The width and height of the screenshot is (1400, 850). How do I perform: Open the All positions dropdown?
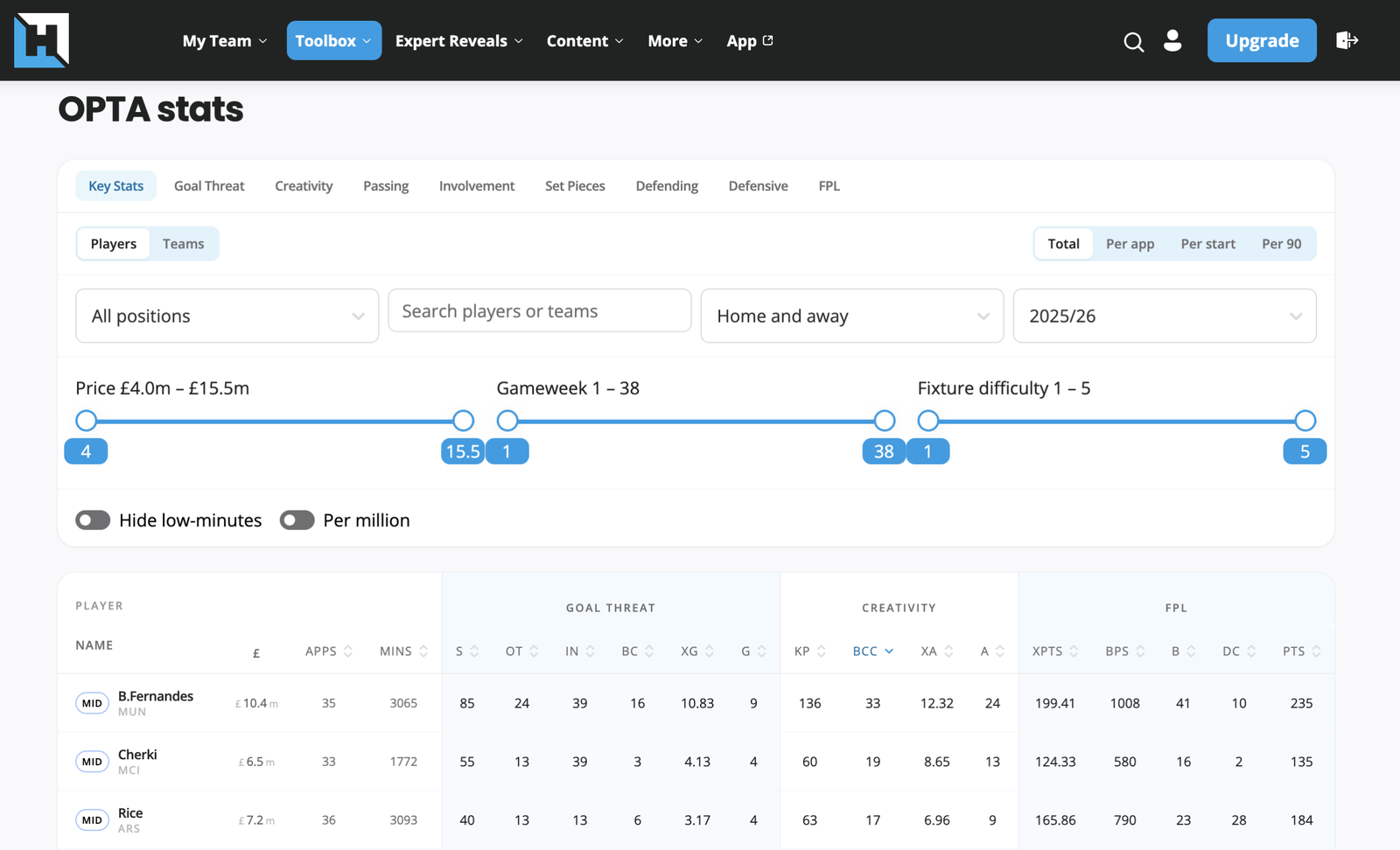tap(227, 316)
